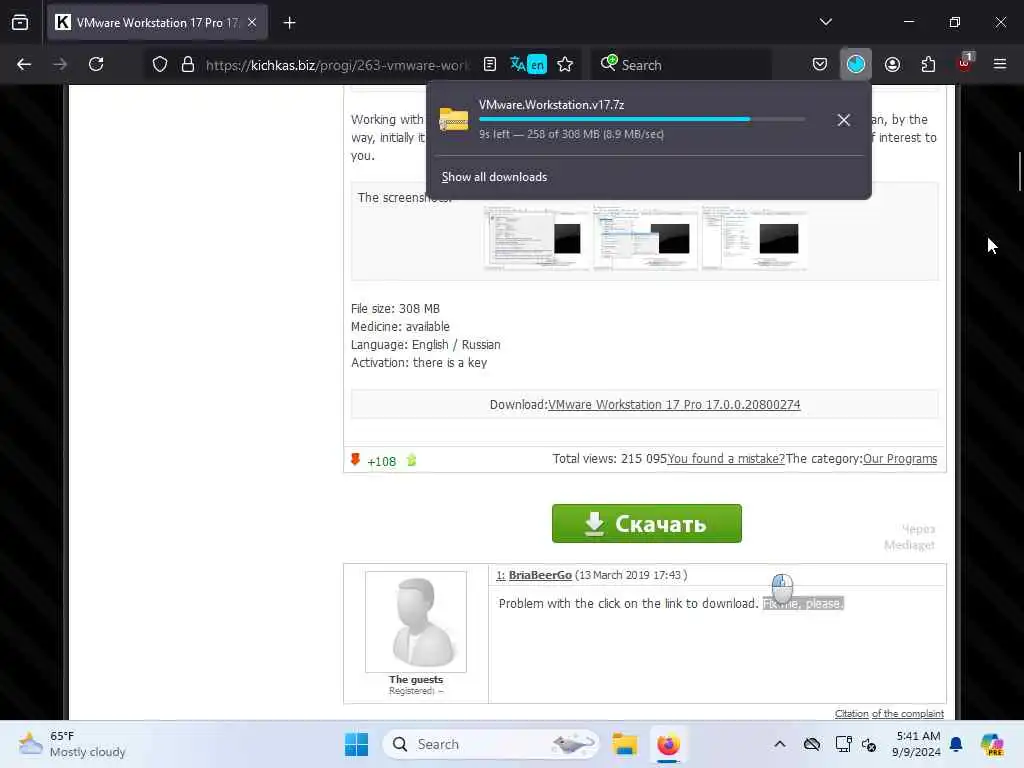Screen dimensions: 1024x768
Task: Open the second VMware screenshot thumbnail
Action: pos(645,238)
